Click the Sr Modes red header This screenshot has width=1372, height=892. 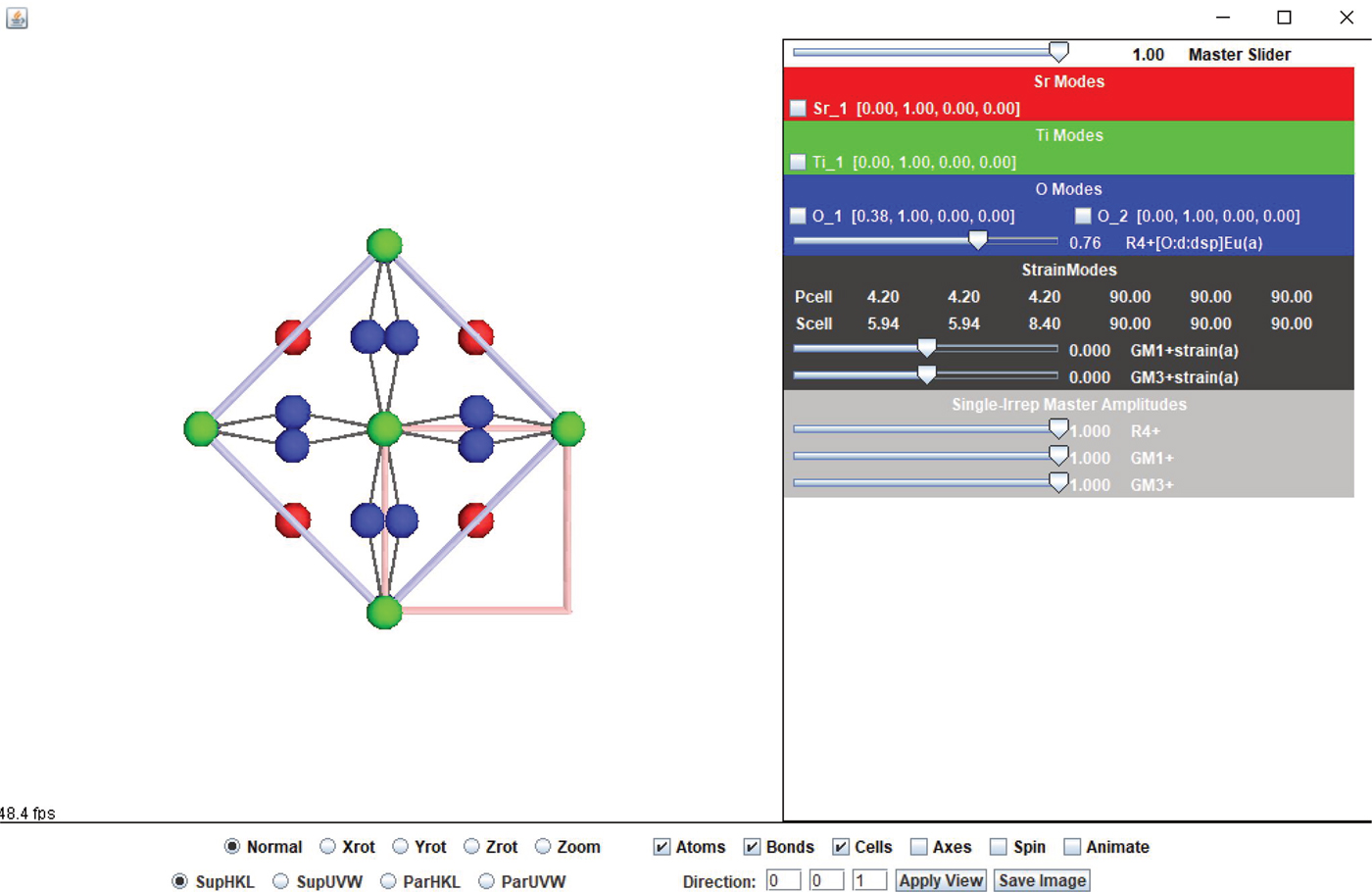[1069, 81]
